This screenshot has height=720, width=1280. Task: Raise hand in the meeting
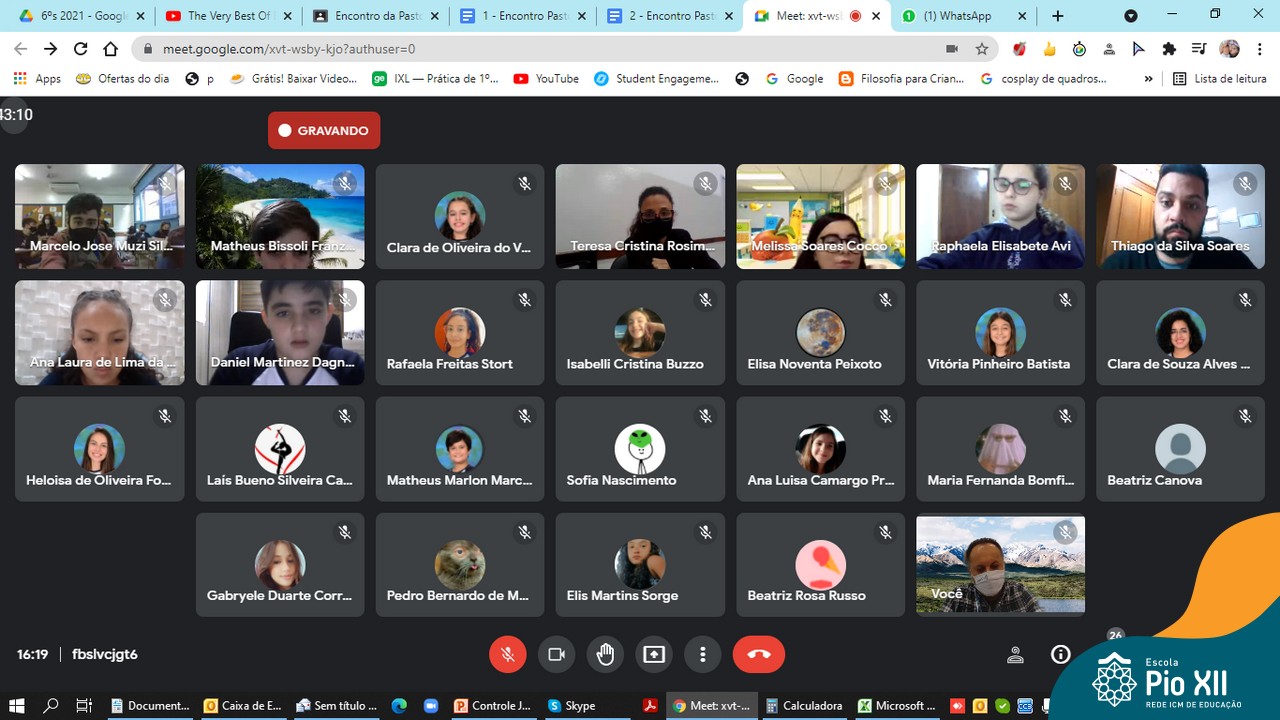coord(605,654)
